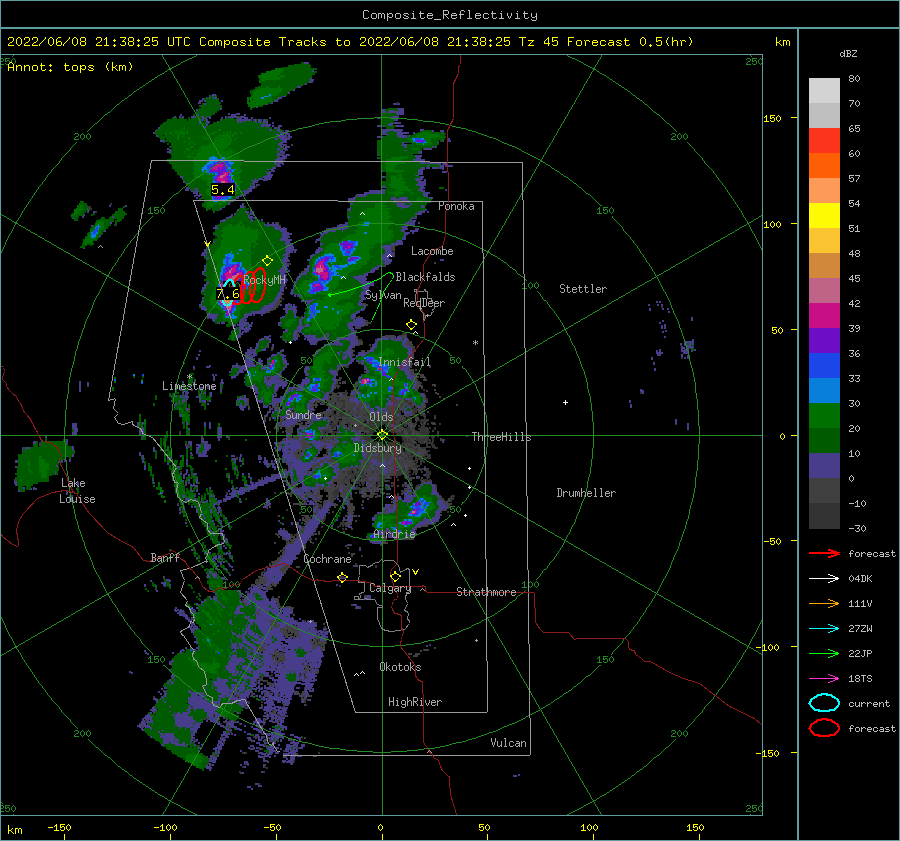Screen dimensions: 900x841
Task: Click the Vulcan city label
Action: (509, 743)
